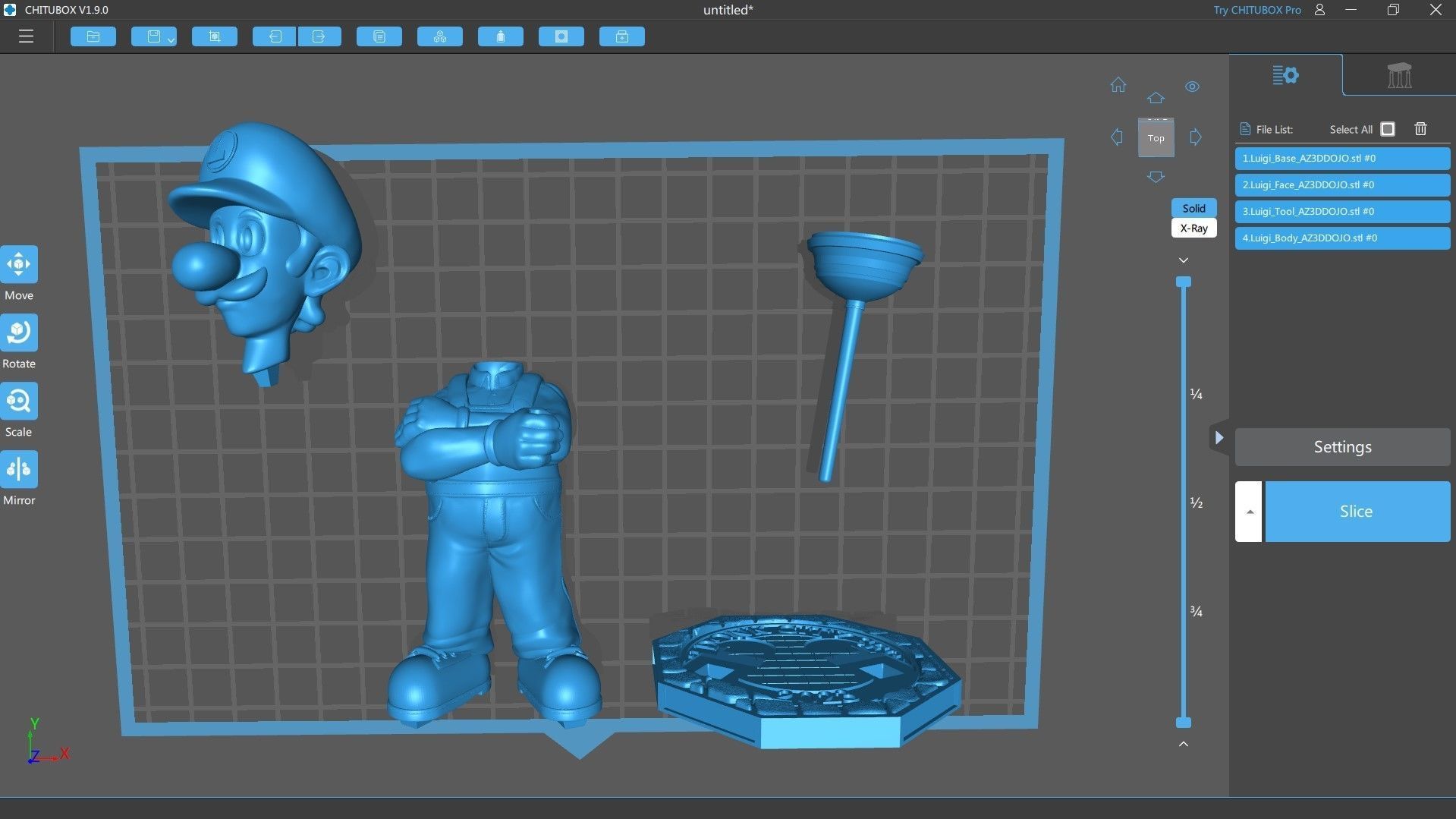The image size is (1456, 819).
Task: Click the Top face of view cube
Action: coord(1156,138)
